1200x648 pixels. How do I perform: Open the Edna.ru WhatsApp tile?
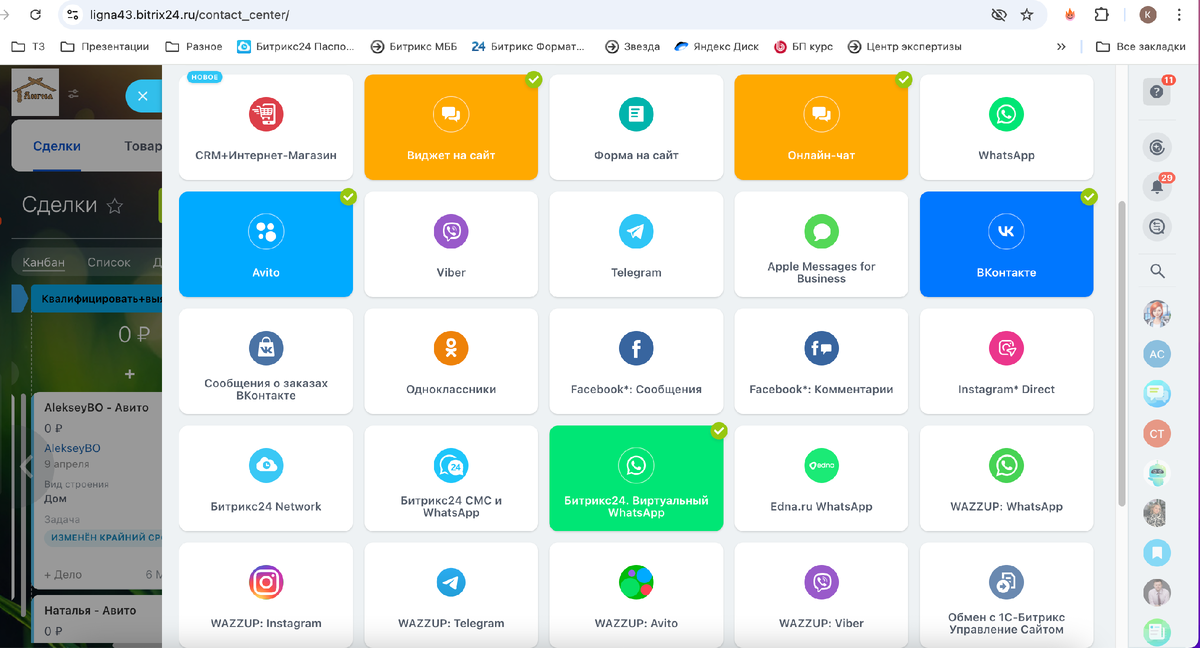(821, 478)
